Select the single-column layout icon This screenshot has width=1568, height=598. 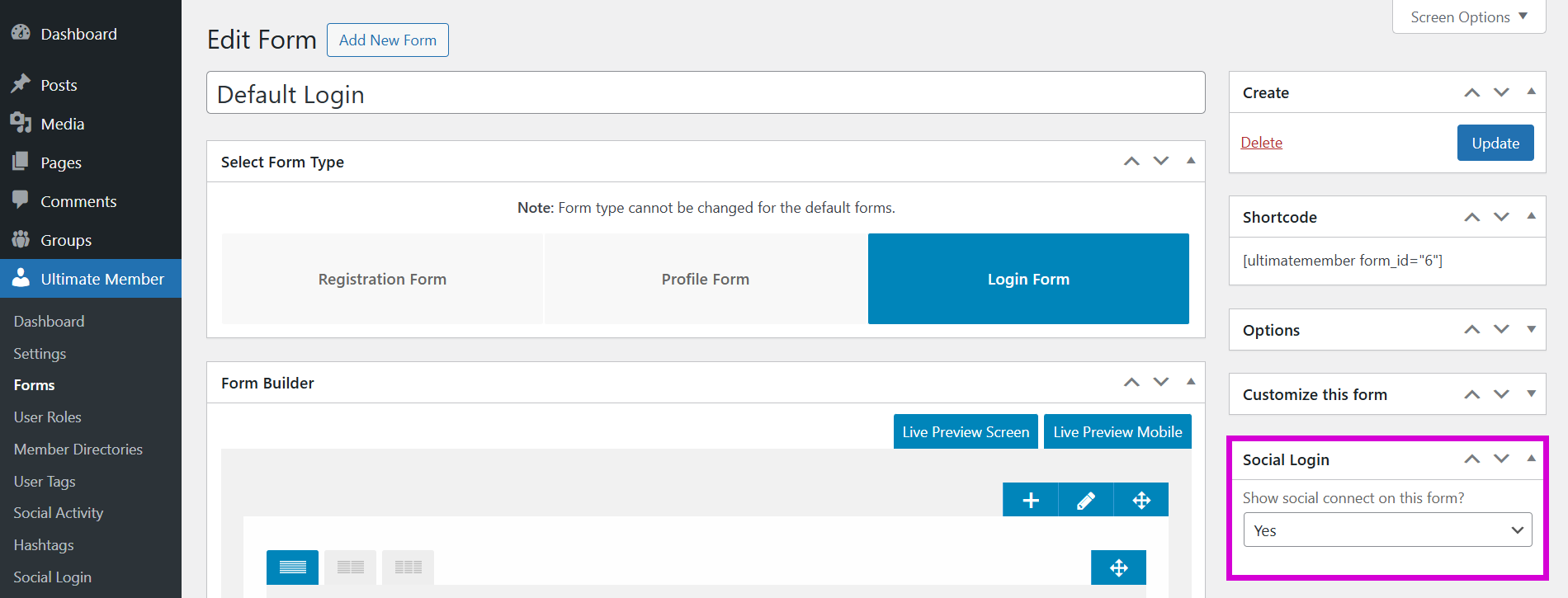click(292, 567)
